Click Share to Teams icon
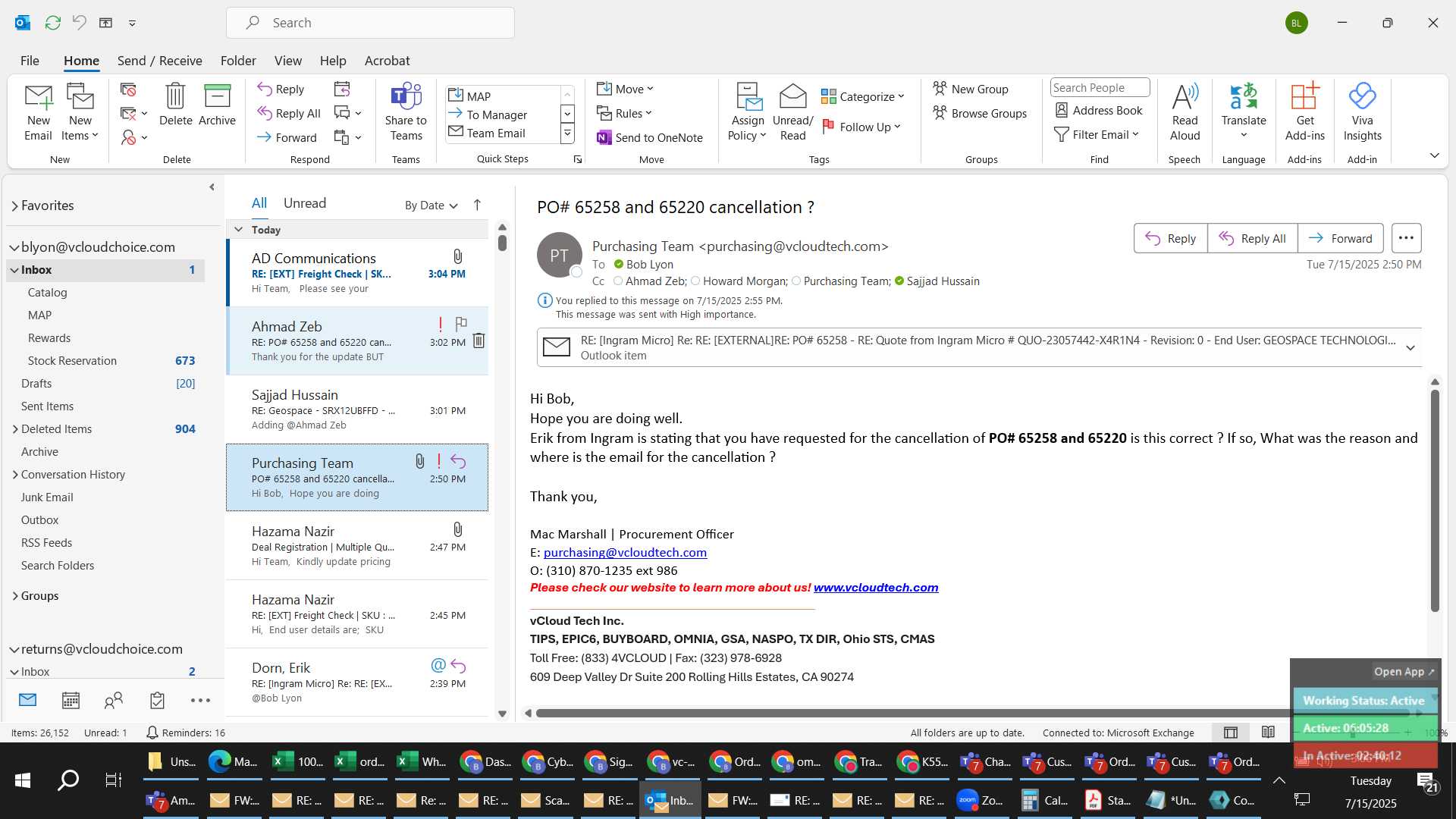This screenshot has width=1456, height=819. 406,112
